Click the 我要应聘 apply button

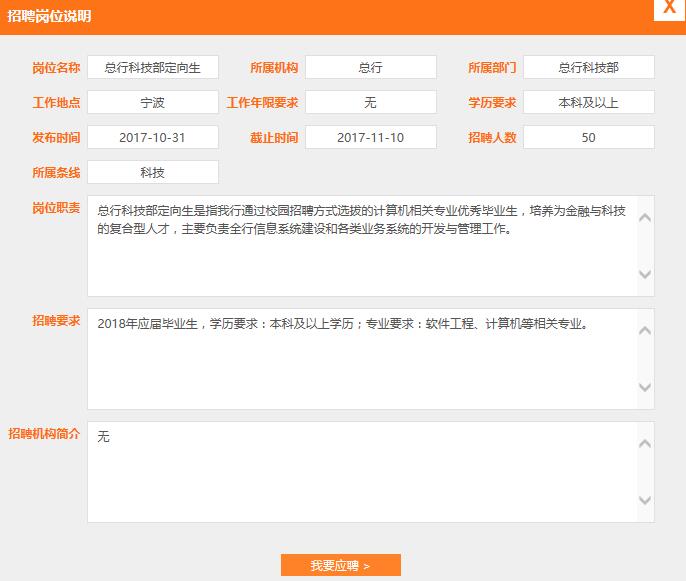[340, 565]
